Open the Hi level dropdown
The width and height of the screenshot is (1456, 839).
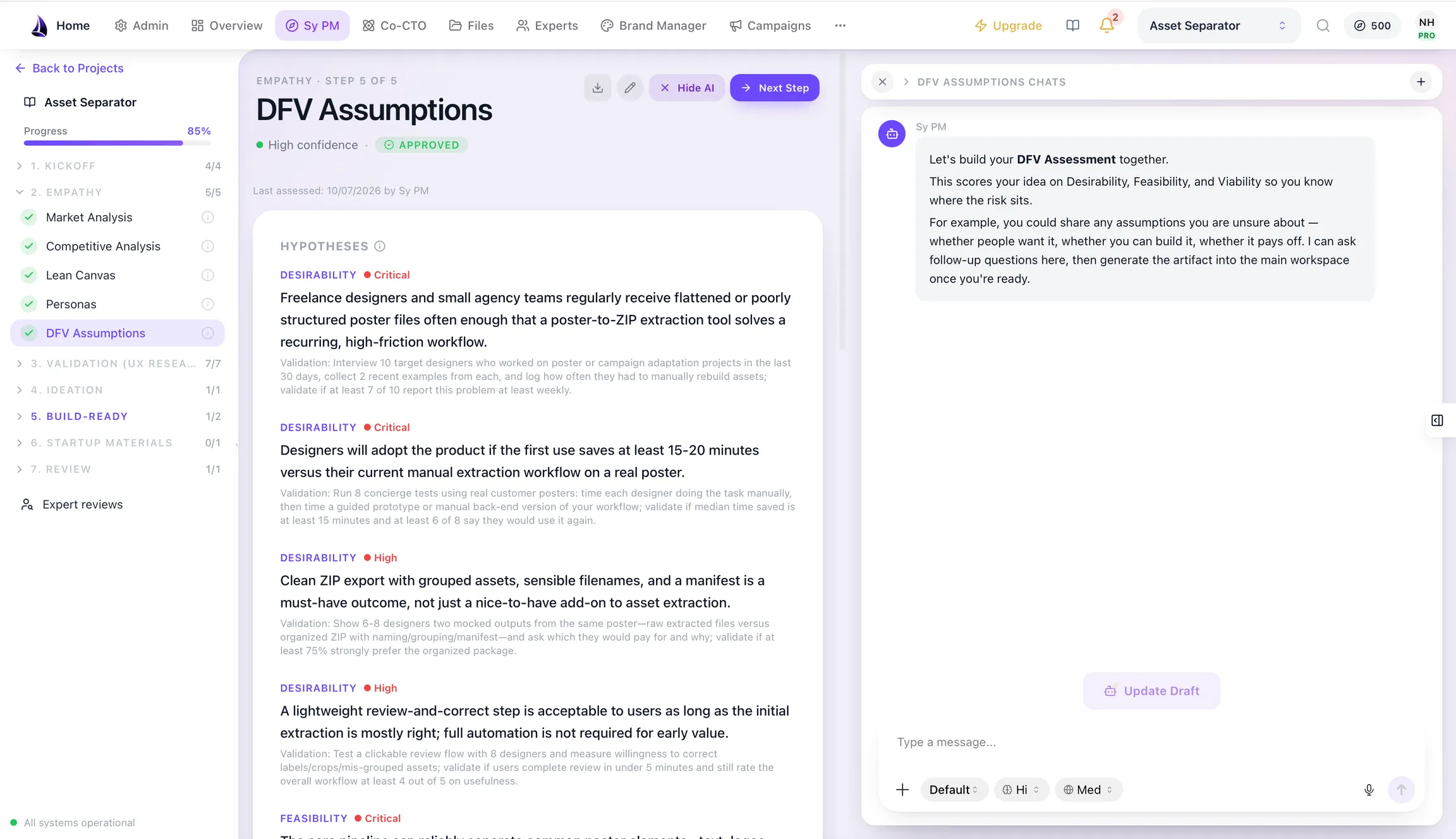click(x=1021, y=790)
